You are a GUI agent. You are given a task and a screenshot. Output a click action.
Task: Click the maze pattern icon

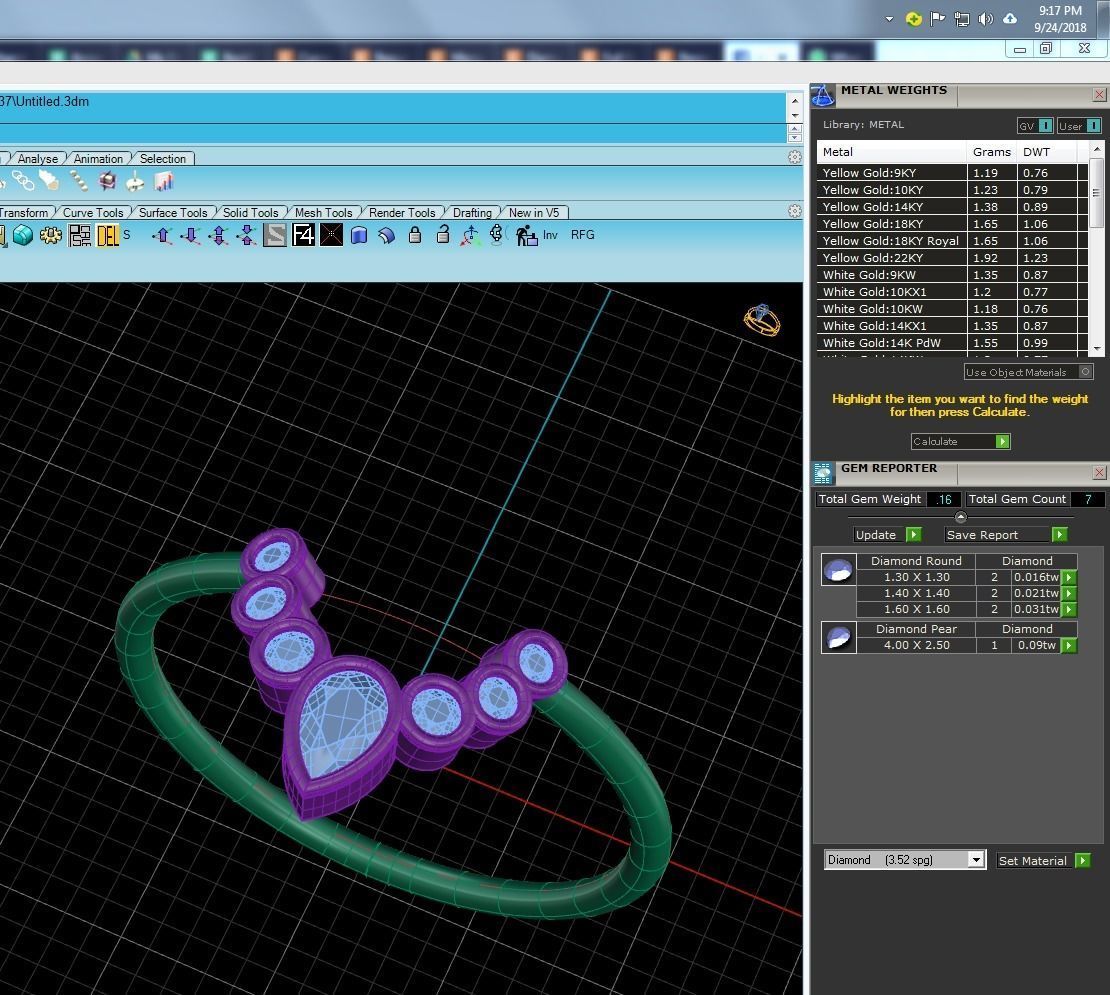point(79,235)
